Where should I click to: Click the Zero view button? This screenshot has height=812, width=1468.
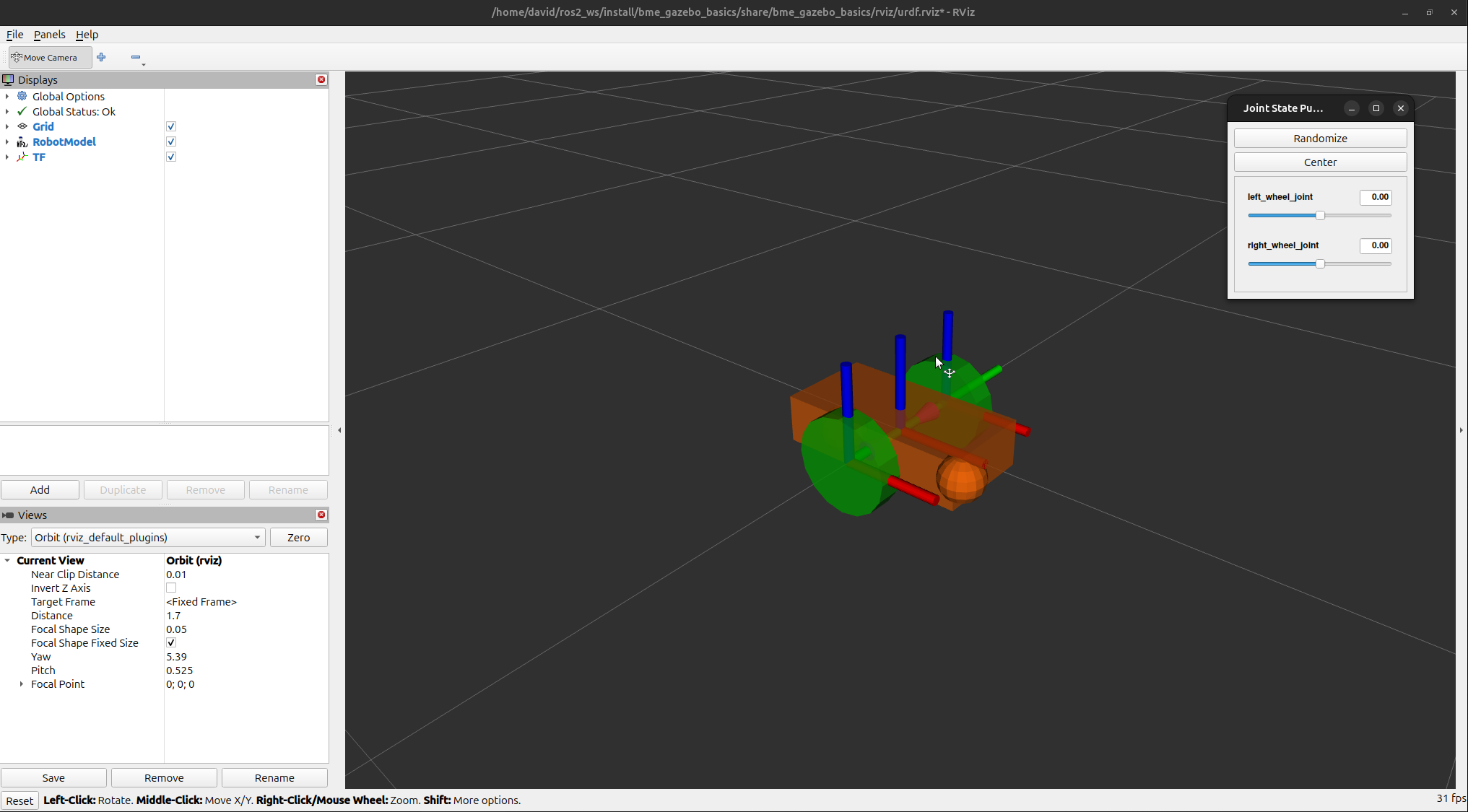click(298, 538)
